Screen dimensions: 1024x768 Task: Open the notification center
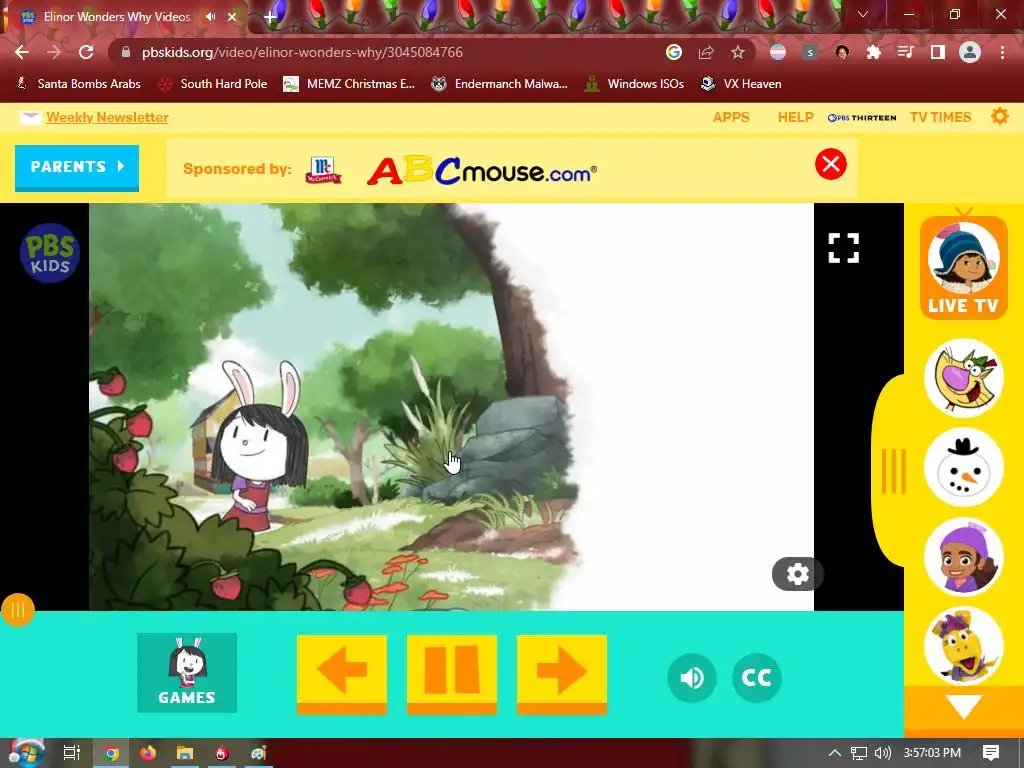991,753
